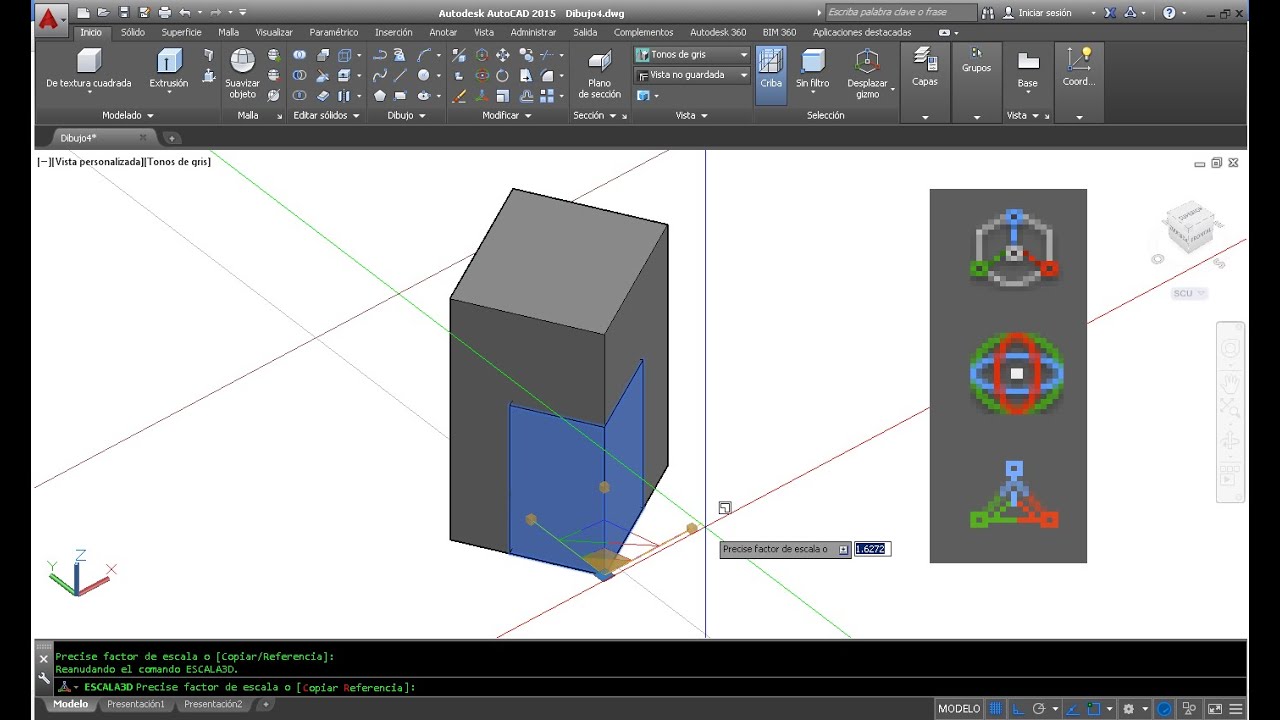The image size is (1280, 720).
Task: Open the Vista no guardada view dropdown
Action: click(x=692, y=75)
